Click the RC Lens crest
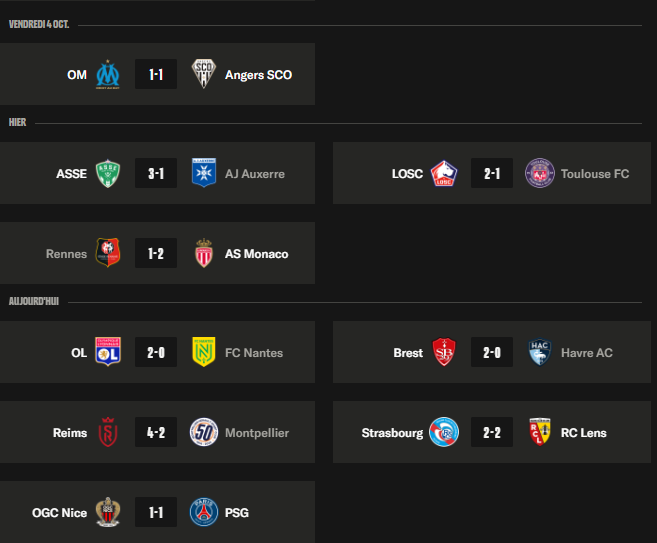Image resolution: width=657 pixels, height=543 pixels. 540,432
